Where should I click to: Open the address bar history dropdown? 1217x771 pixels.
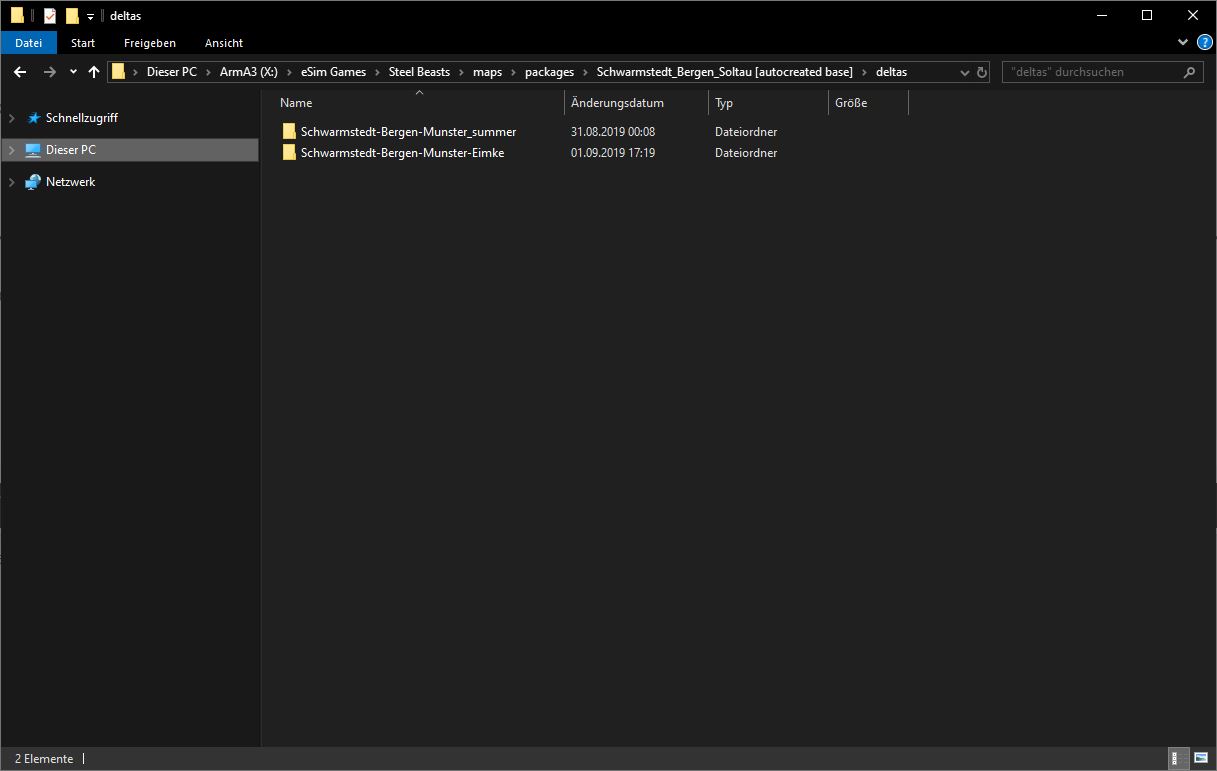click(x=964, y=72)
